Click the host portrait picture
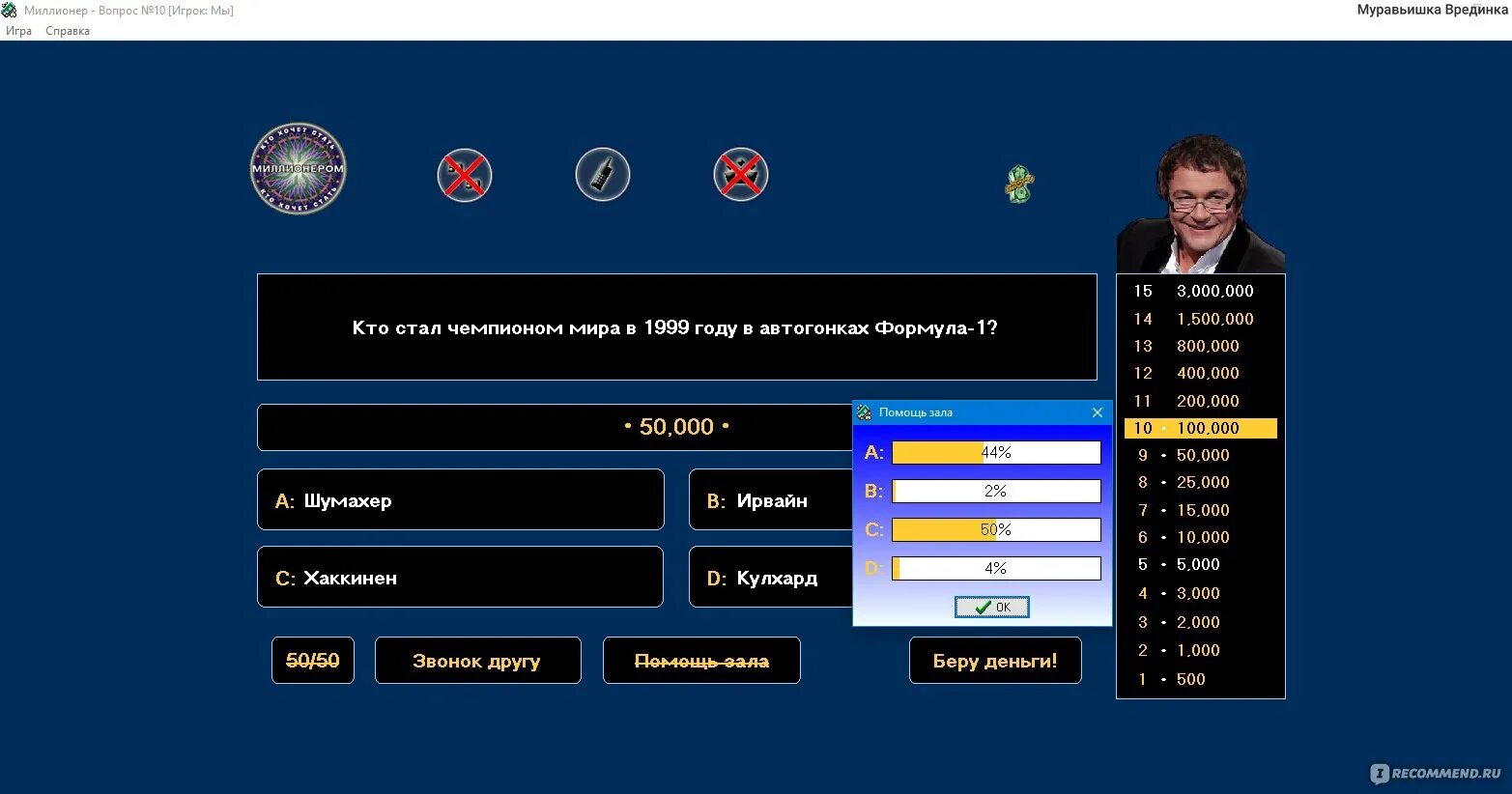 click(1201, 204)
